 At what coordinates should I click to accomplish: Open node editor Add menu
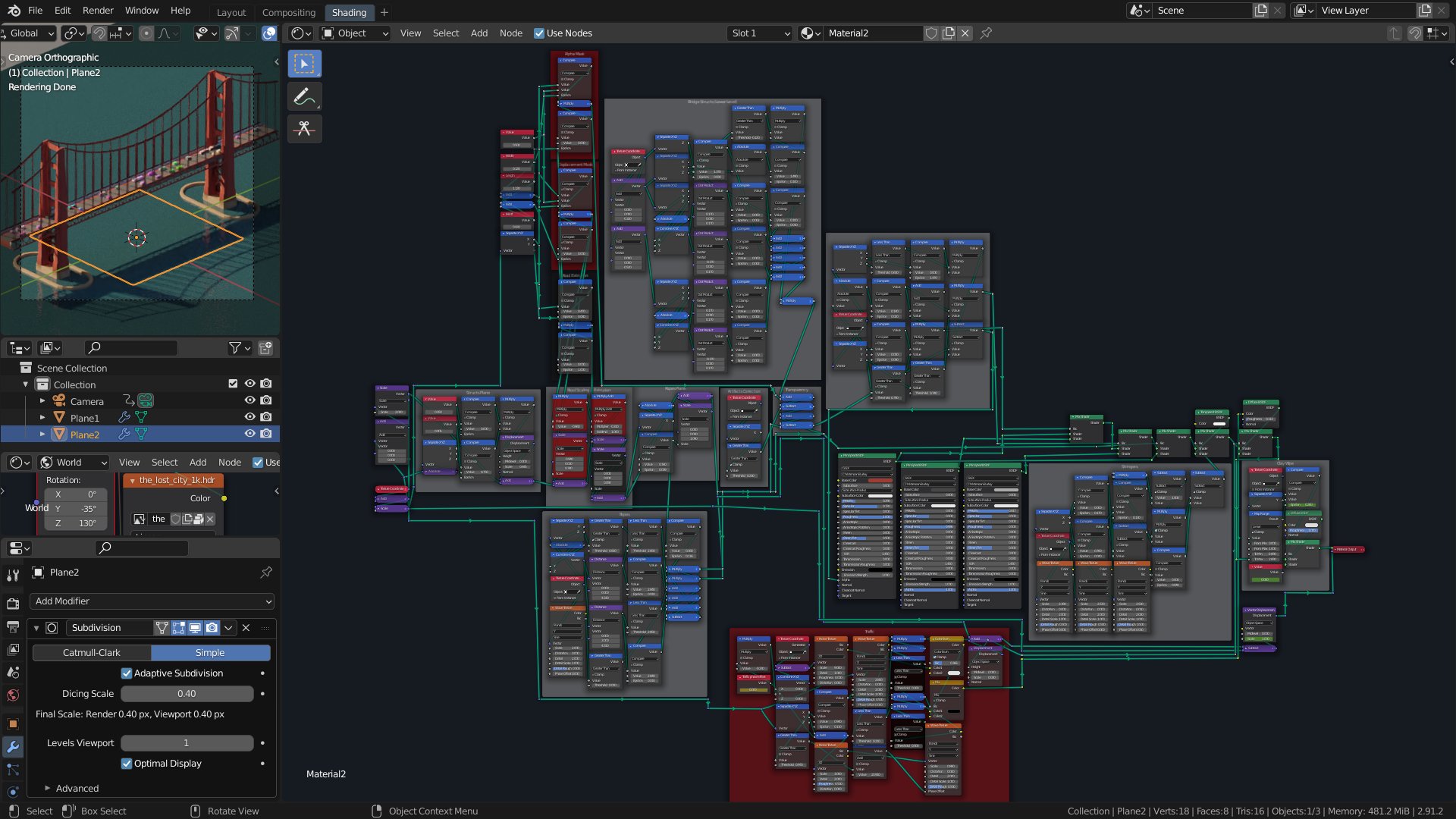(479, 33)
